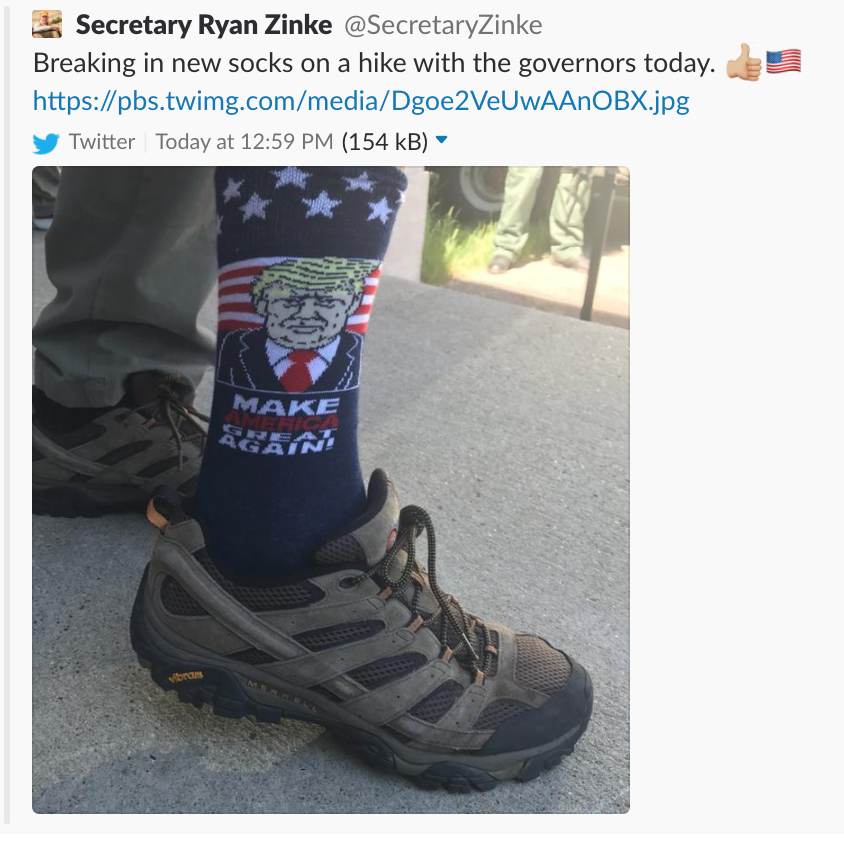
Task: Click the (154 kB) file size text
Action: 385,142
